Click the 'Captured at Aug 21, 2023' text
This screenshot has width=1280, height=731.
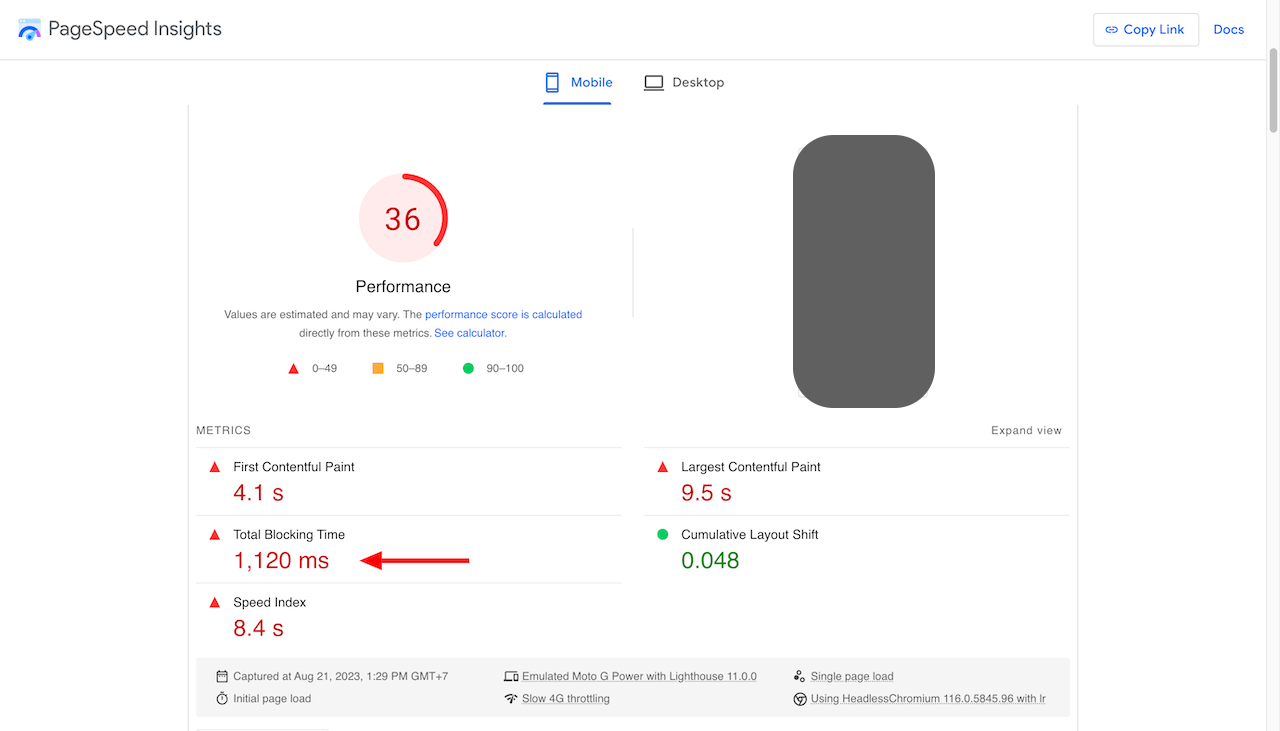(x=341, y=677)
